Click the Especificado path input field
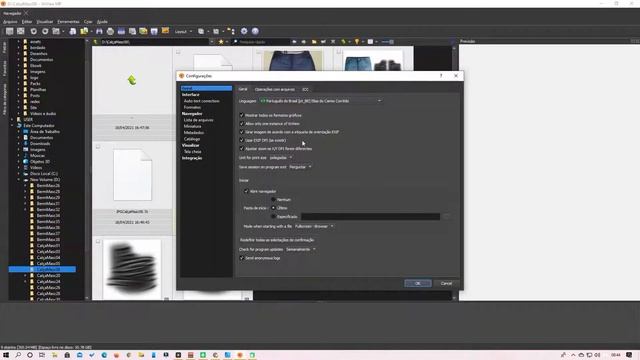 tap(370, 217)
